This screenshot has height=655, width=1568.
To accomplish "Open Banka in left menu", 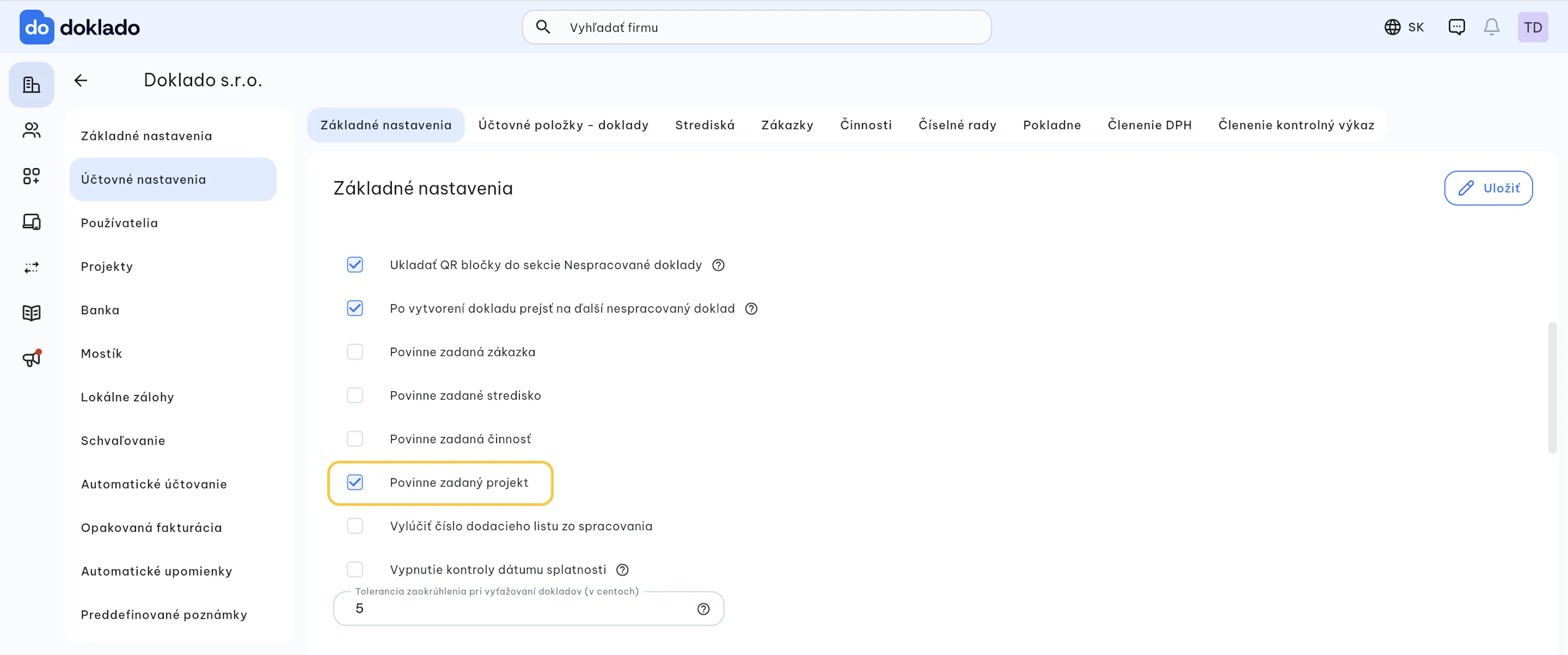I will pos(173,310).
